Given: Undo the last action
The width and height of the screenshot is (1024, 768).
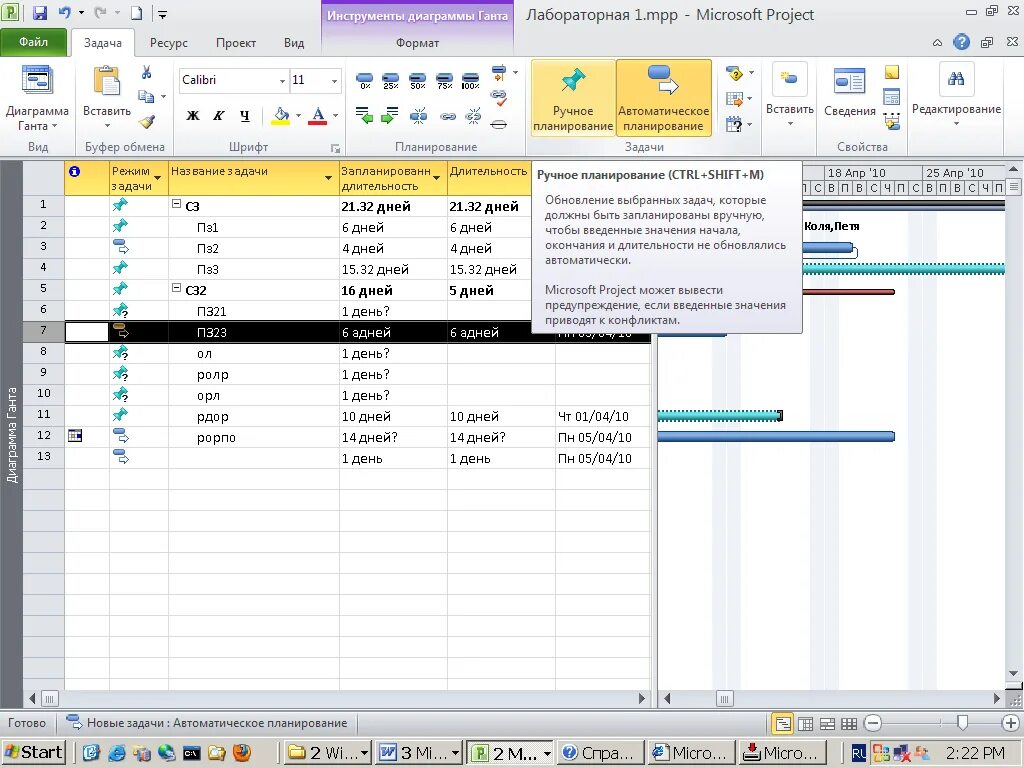Looking at the screenshot, I should pos(65,12).
